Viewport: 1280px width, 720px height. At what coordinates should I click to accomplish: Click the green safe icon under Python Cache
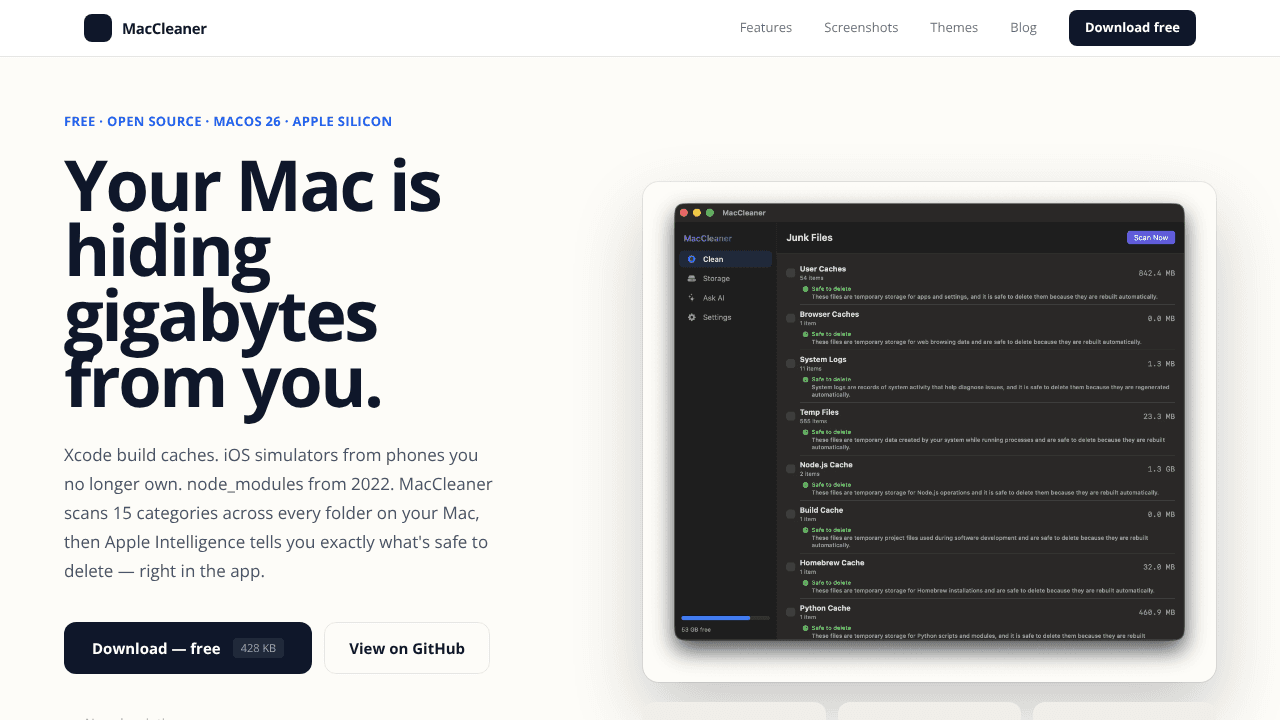[x=805, y=628]
